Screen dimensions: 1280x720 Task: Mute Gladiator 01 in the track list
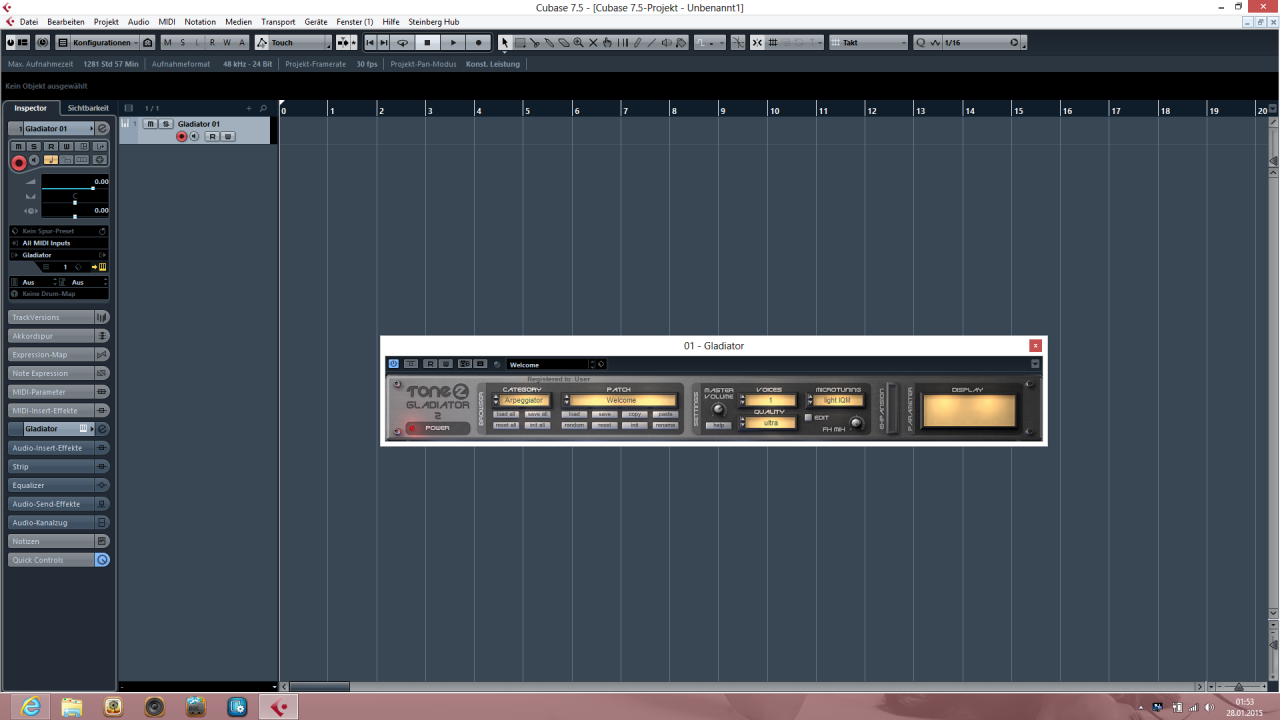pos(150,124)
